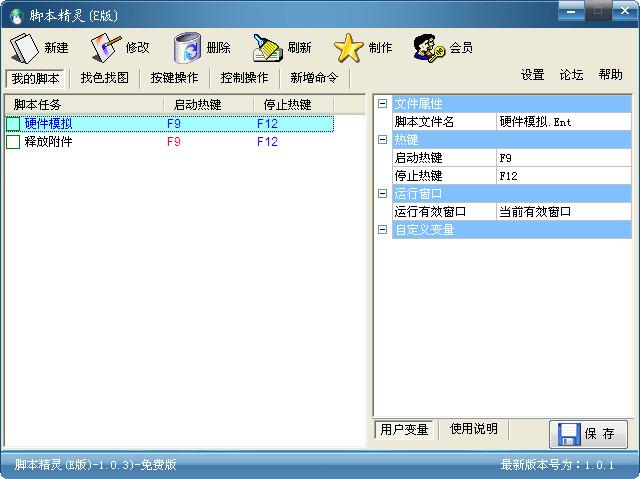The image size is (640, 479).
Task: Click the F12 stop hotkey of 释放附件
Action: coord(267,142)
